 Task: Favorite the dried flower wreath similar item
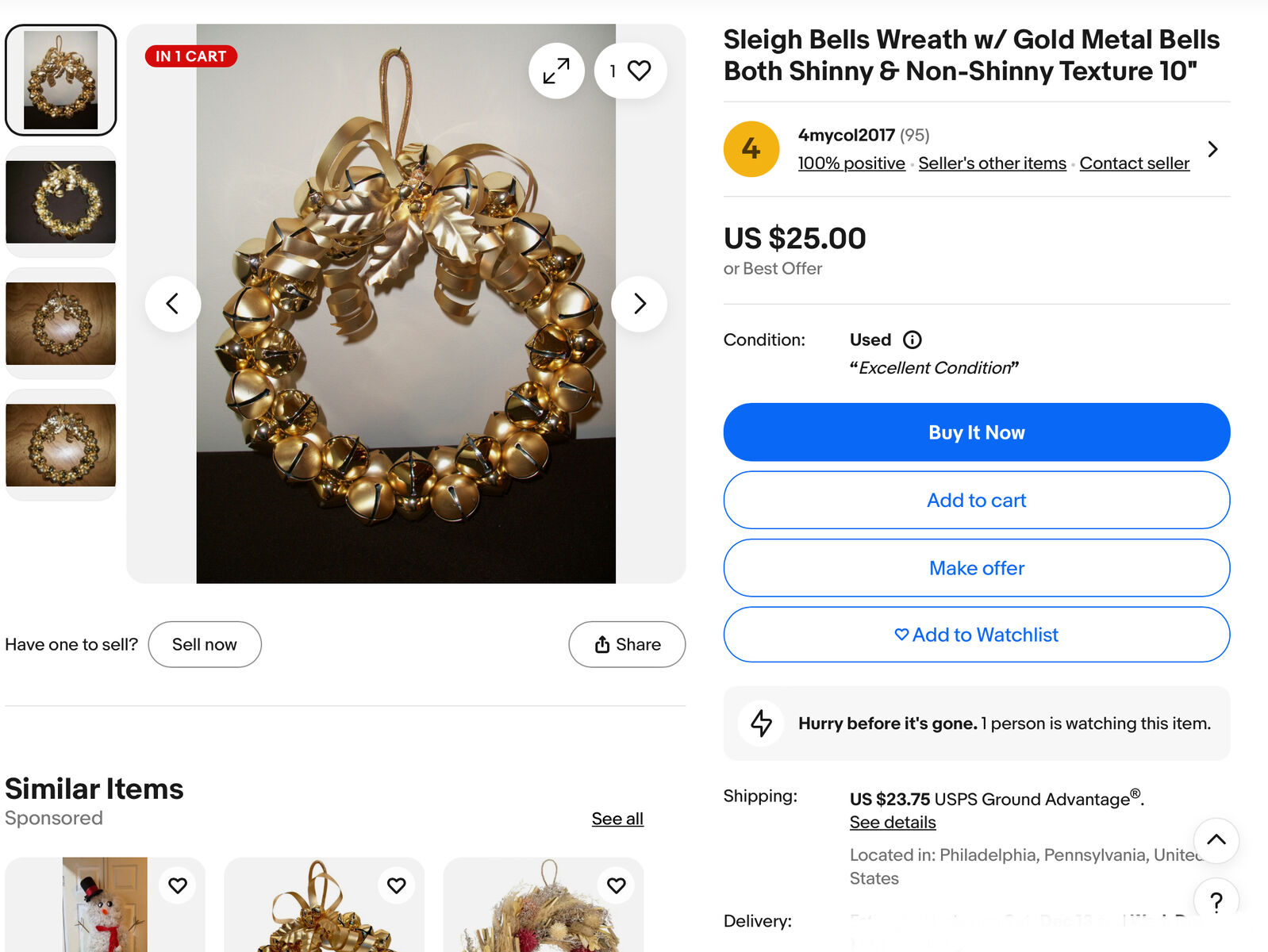(616, 885)
